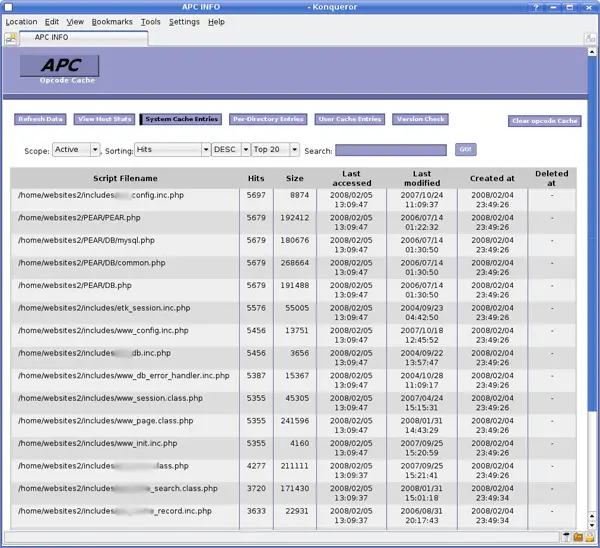Viewport: 600px width, 548px height.
Task: Click the Script Filename column header
Action: (125, 178)
